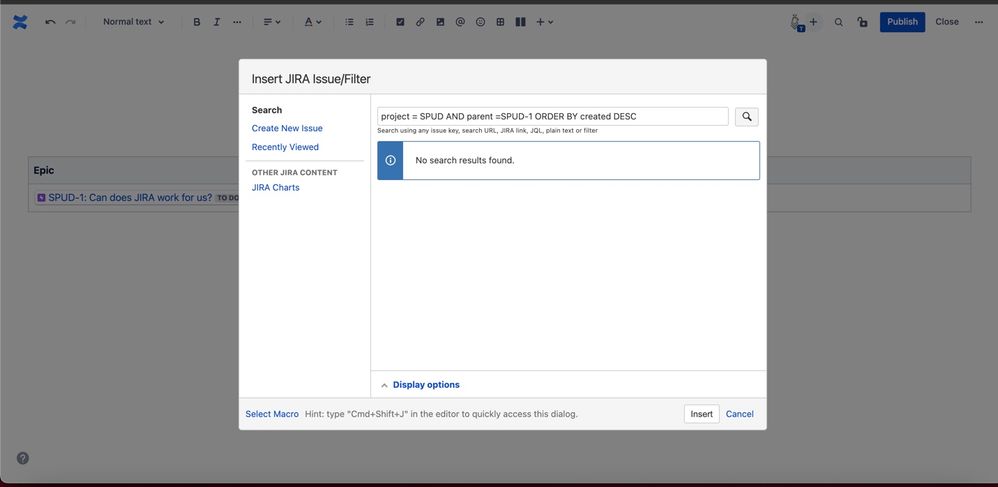Insert a link
Viewport: 998px width, 487px height.
(420, 22)
